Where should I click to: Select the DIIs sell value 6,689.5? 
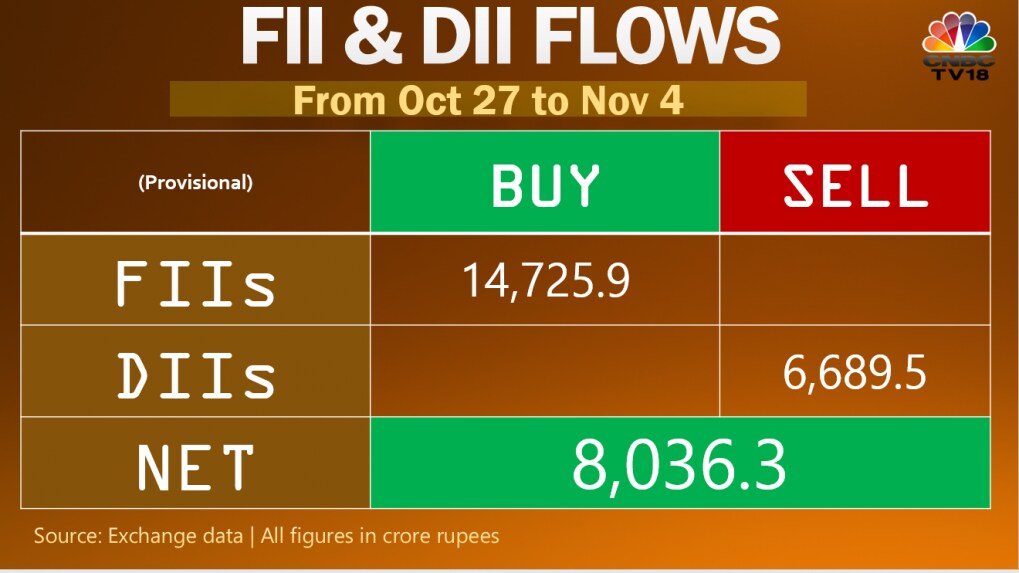[x=855, y=372]
